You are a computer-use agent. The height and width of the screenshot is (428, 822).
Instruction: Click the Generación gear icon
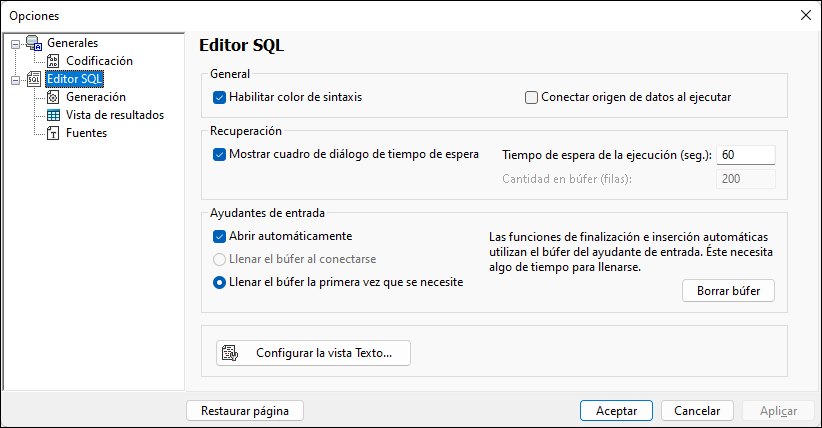pyautogui.click(x=53, y=97)
